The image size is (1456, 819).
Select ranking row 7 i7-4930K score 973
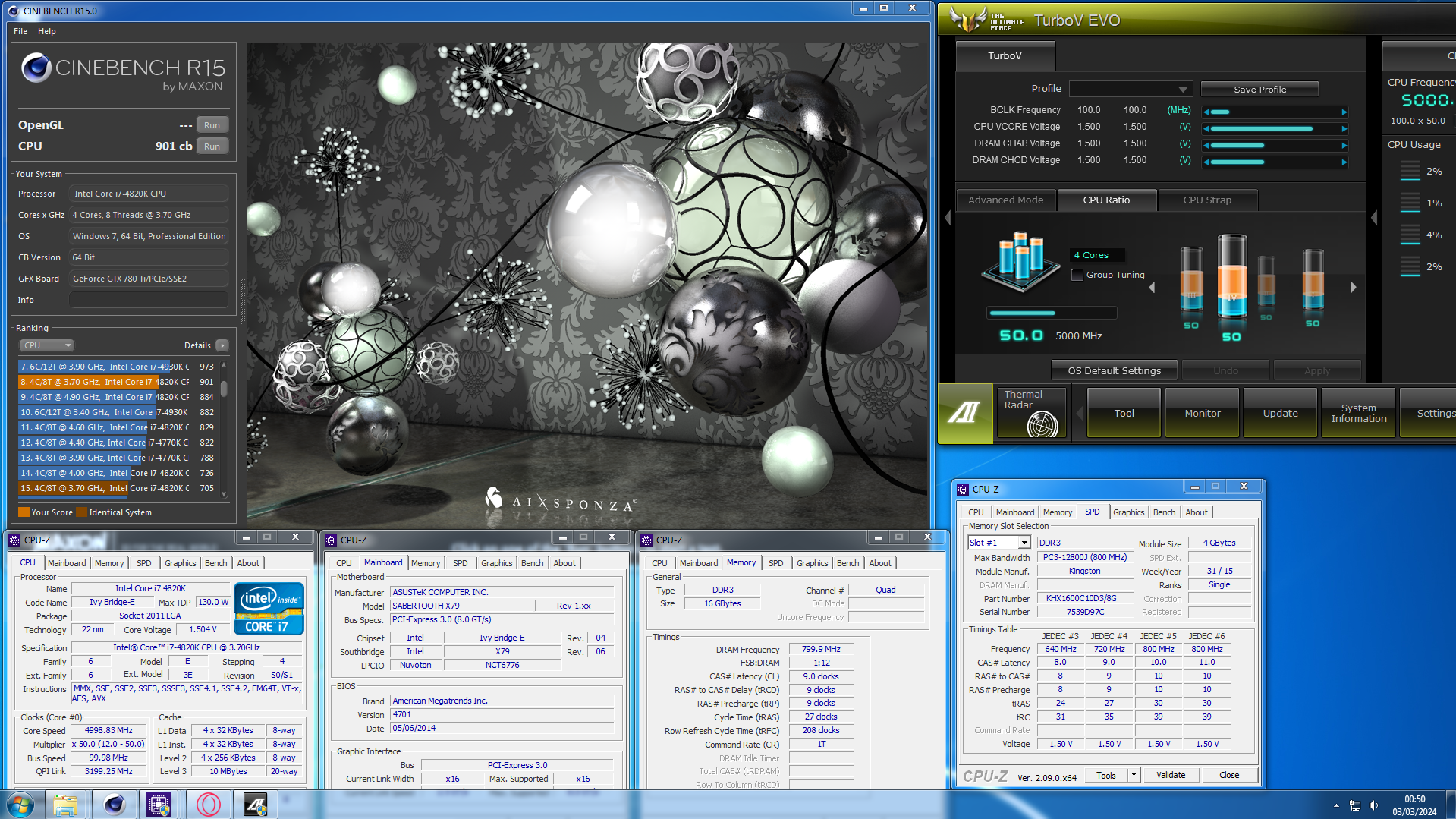(118, 367)
